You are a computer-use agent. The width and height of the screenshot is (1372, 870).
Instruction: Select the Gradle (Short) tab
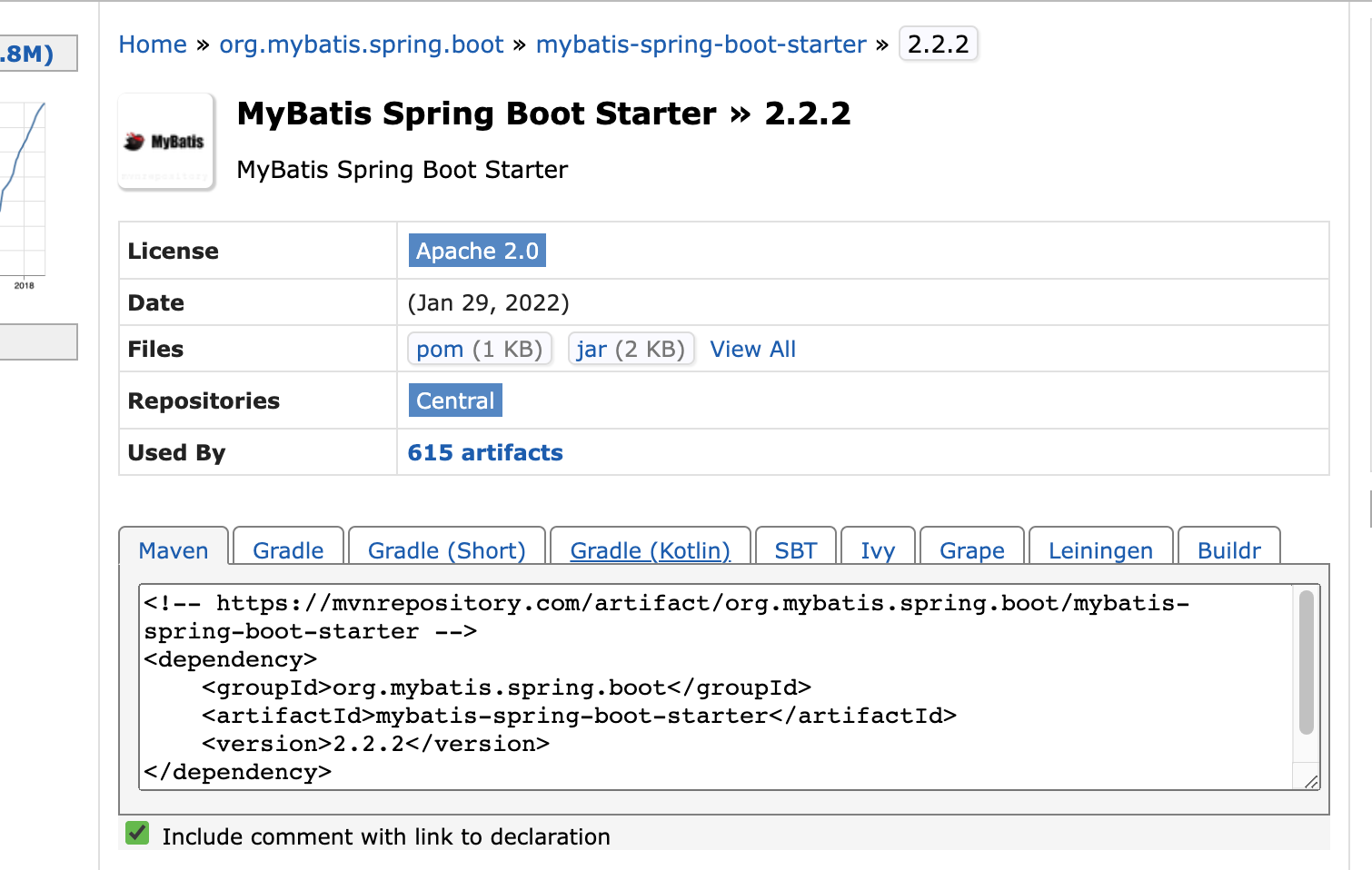point(446,550)
